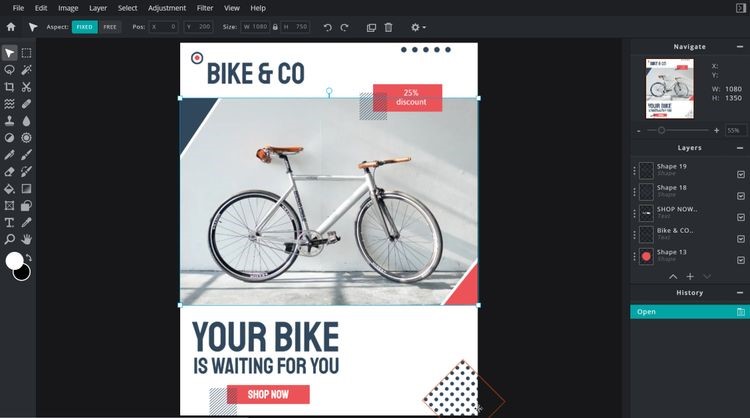
Task: Select the Hand pan tool
Action: click(26, 239)
